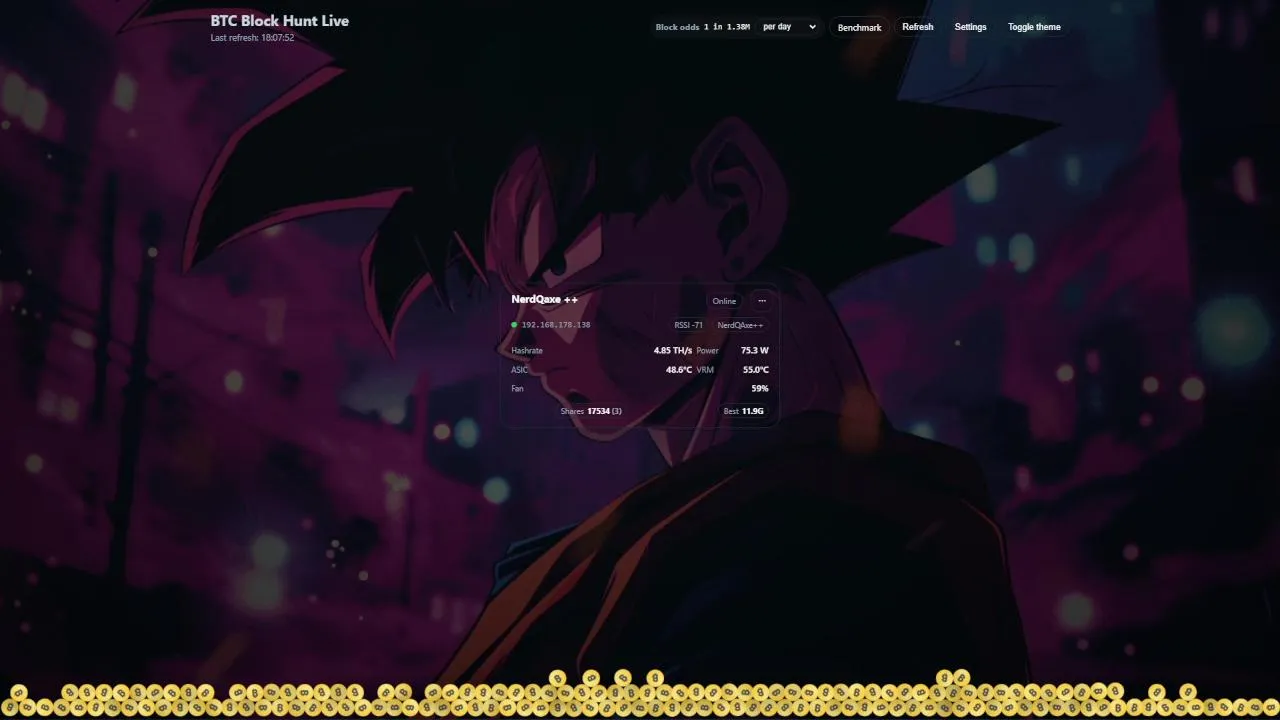Open the three-dot menu on NerdQaxe++ card
This screenshot has height=720, width=1280.
click(762, 301)
